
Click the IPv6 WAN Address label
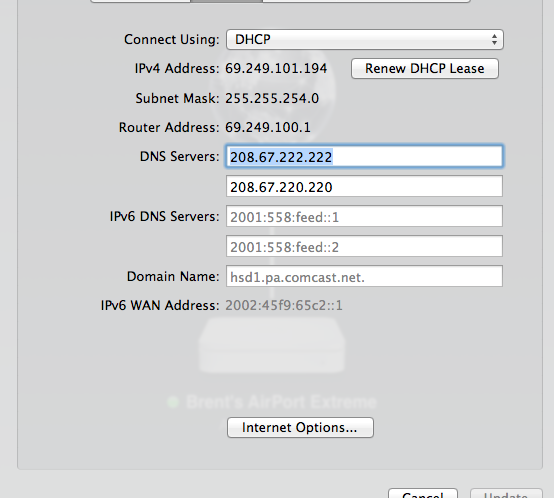click(x=160, y=306)
